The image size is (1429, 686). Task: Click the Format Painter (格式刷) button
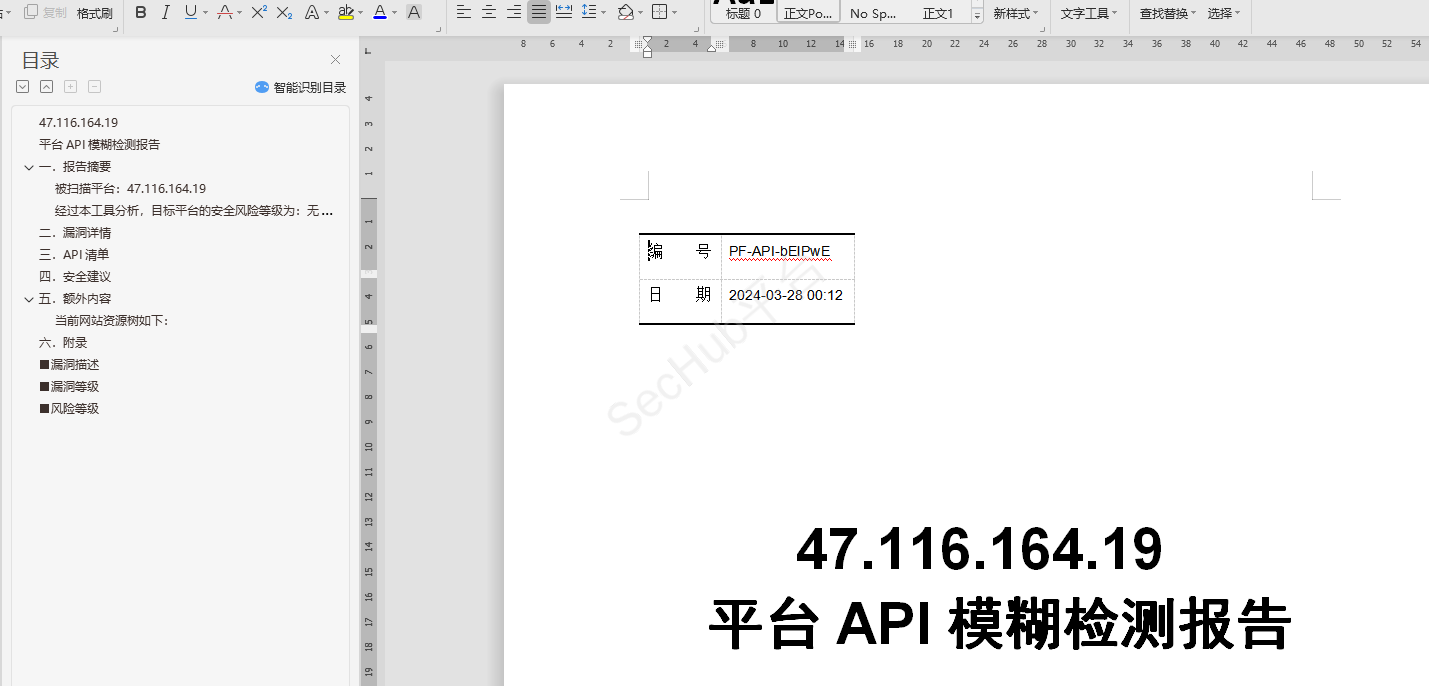94,13
